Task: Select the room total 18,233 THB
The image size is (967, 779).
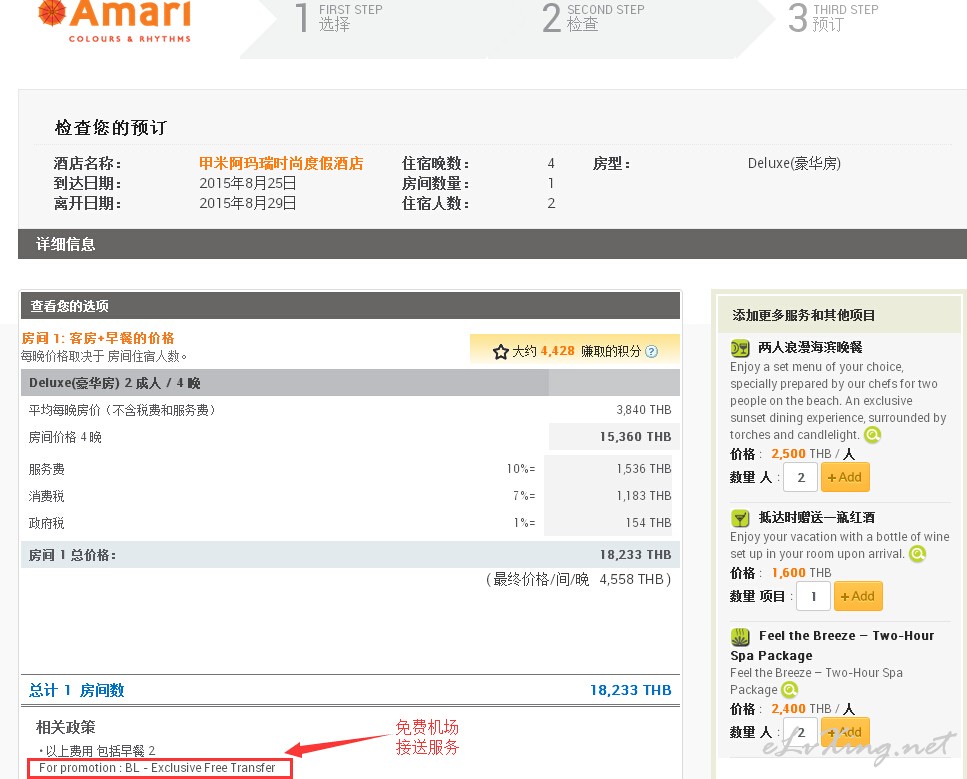Action: pyautogui.click(x=635, y=555)
